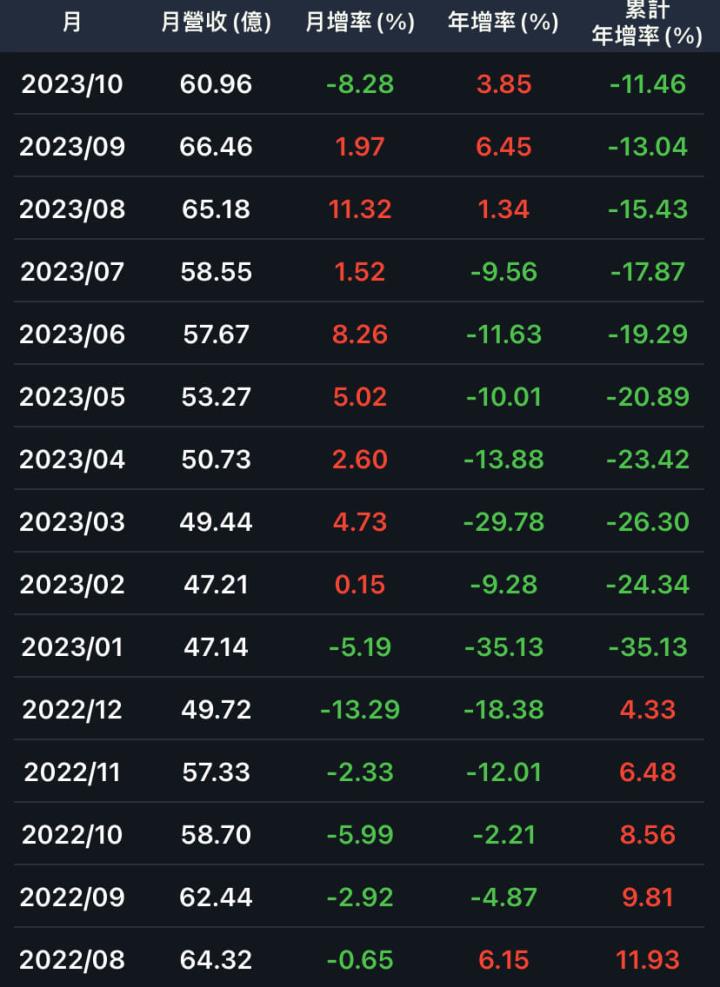Tap the 年增率 (%) column header
This screenshot has width=720, height=987.
pyautogui.click(x=503, y=22)
